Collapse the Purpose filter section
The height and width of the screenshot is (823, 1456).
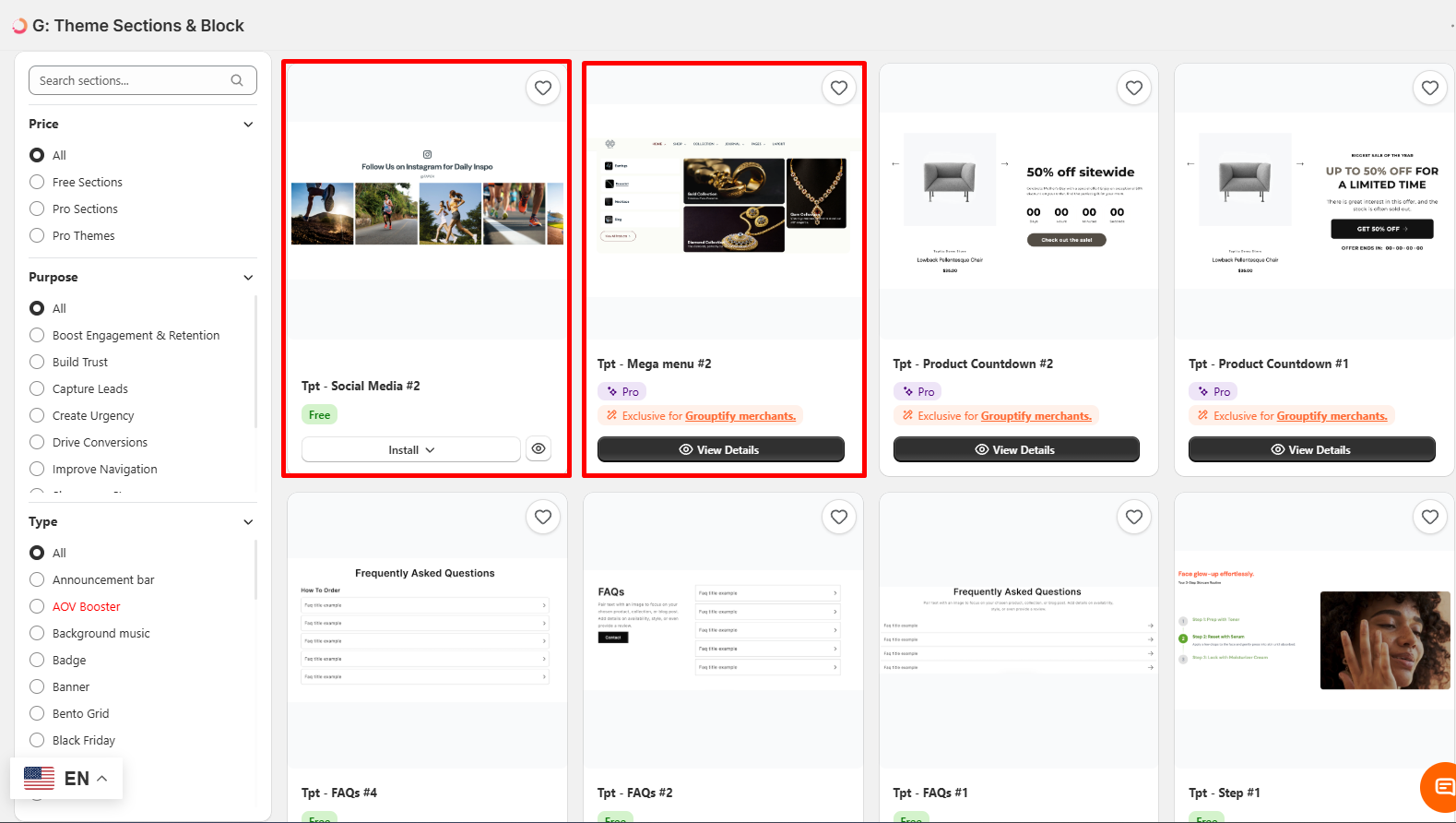248,278
